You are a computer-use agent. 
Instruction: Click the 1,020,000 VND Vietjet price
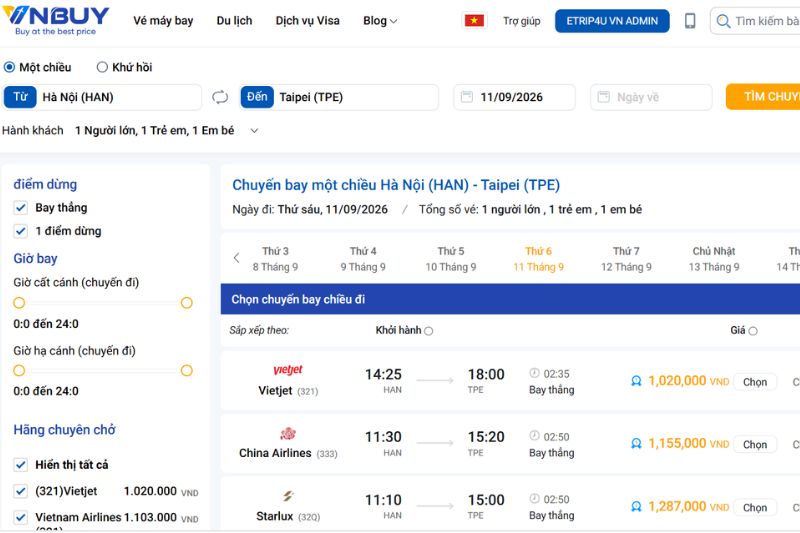688,381
